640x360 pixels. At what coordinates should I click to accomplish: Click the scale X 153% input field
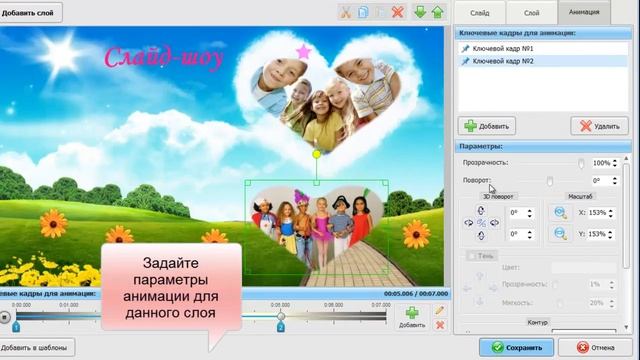click(597, 213)
